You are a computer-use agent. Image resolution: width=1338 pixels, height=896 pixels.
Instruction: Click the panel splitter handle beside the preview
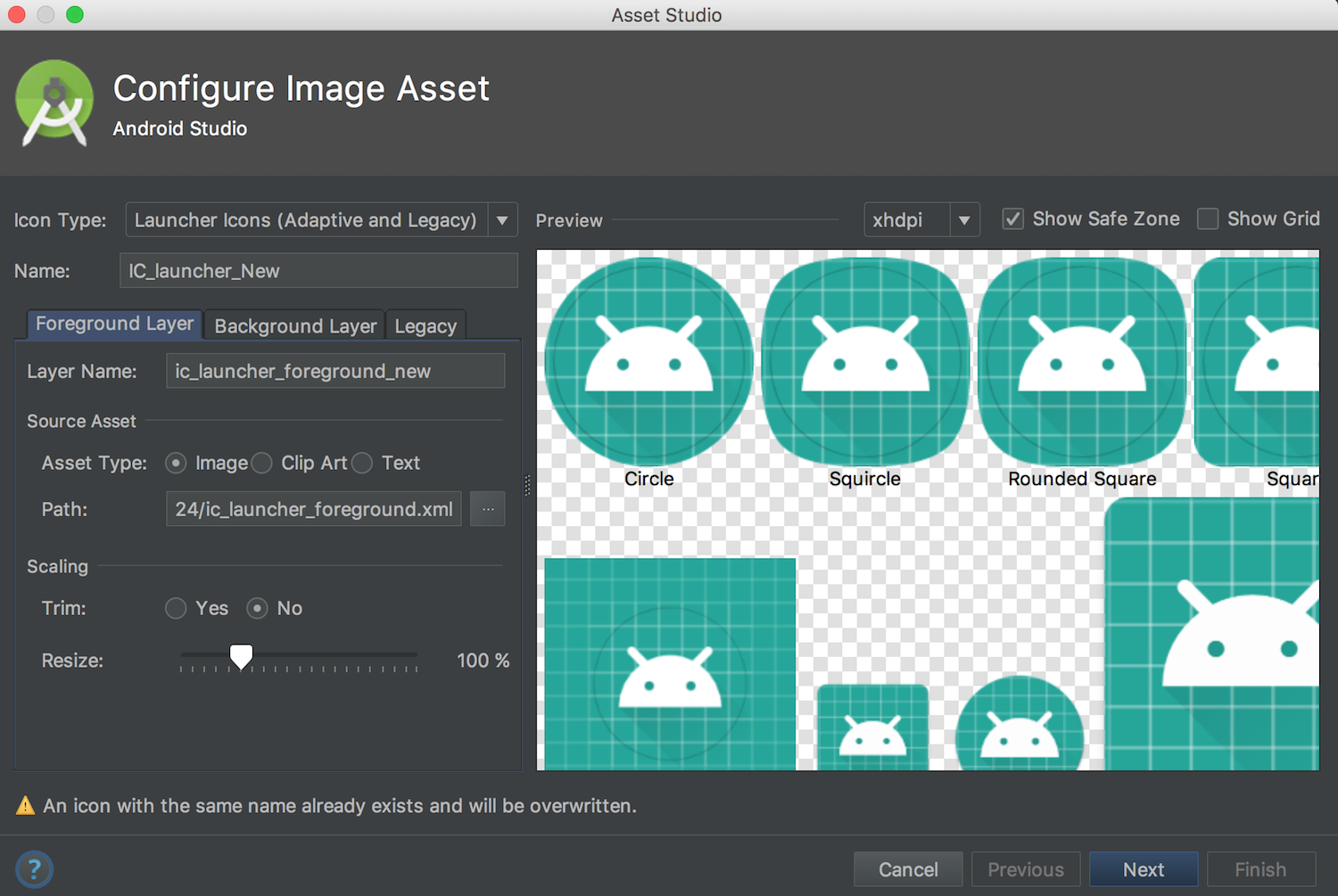[x=528, y=485]
